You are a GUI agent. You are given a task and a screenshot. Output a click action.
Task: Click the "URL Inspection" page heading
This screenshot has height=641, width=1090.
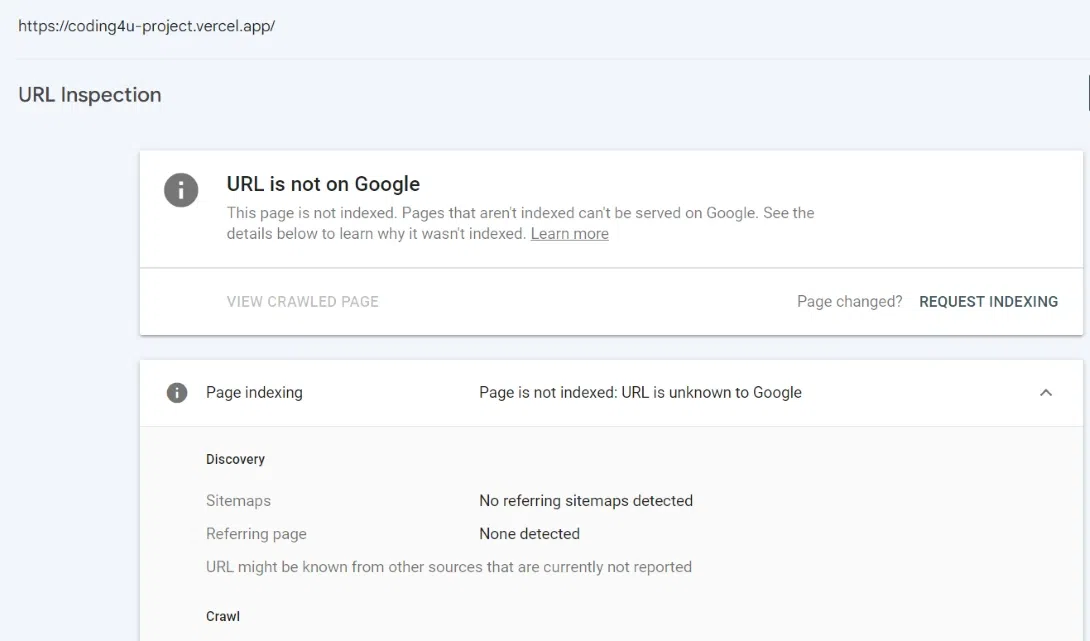pyautogui.click(x=90, y=95)
